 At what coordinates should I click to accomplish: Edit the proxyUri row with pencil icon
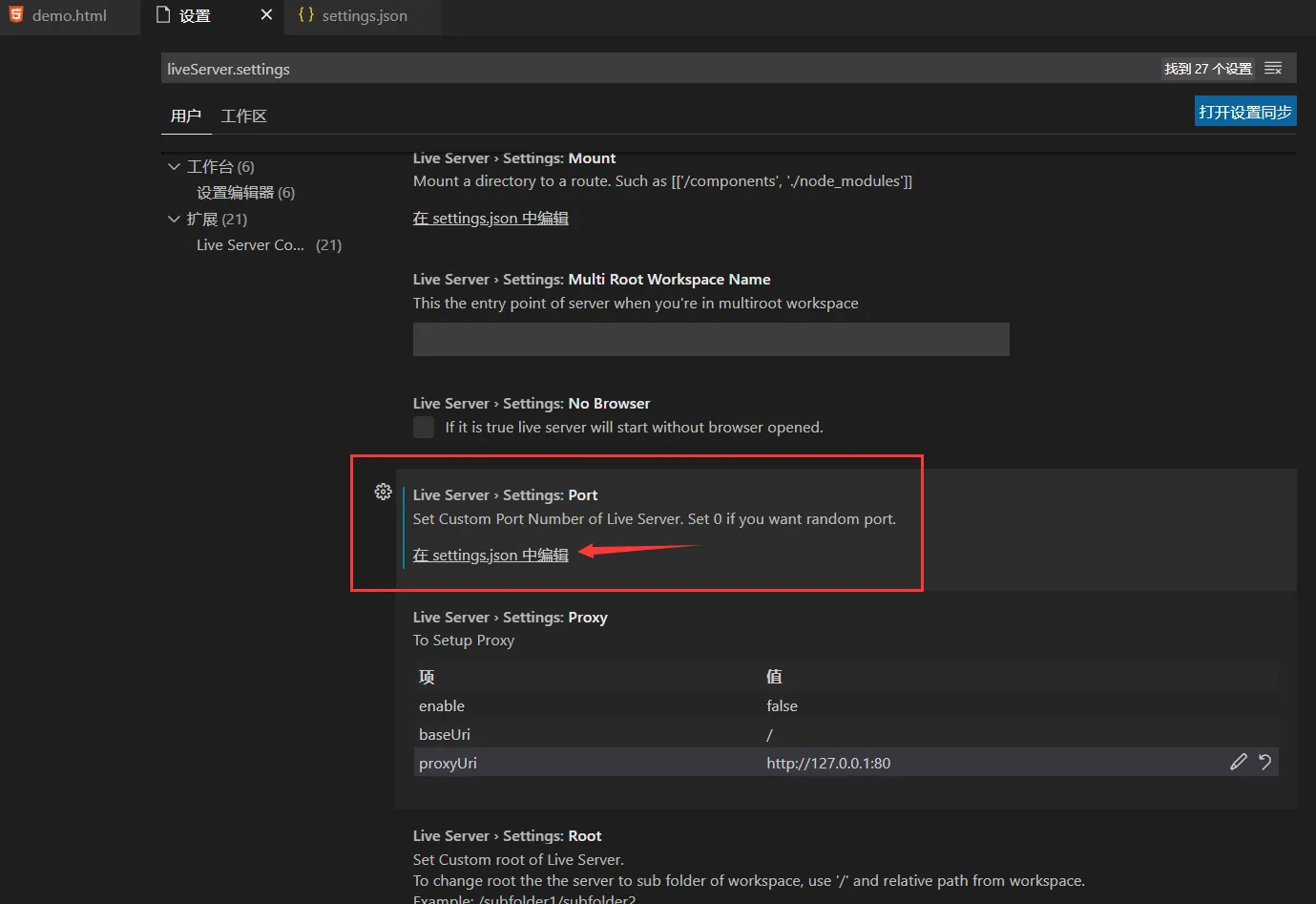point(1239,762)
